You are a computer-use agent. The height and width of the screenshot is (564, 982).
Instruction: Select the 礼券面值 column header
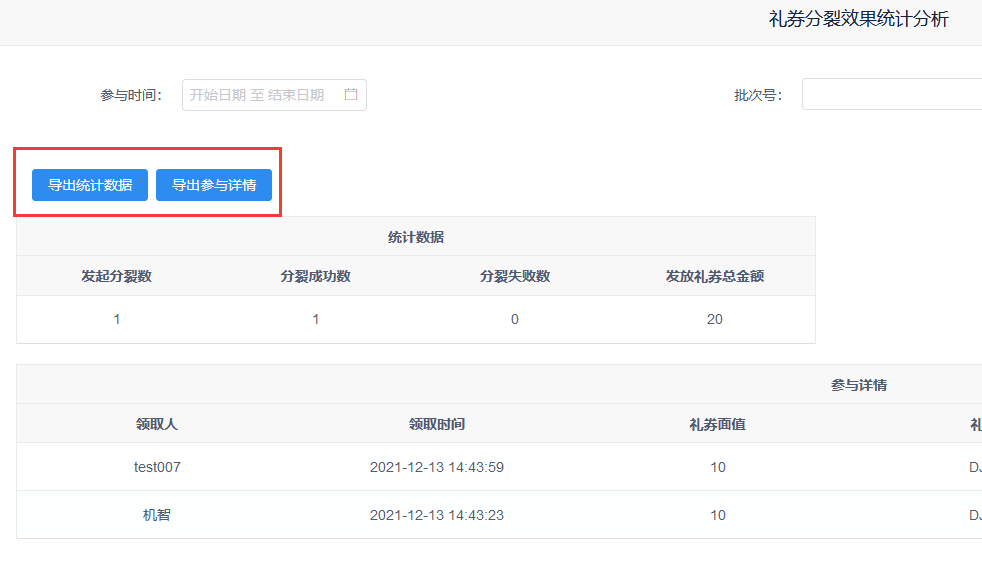click(x=717, y=424)
